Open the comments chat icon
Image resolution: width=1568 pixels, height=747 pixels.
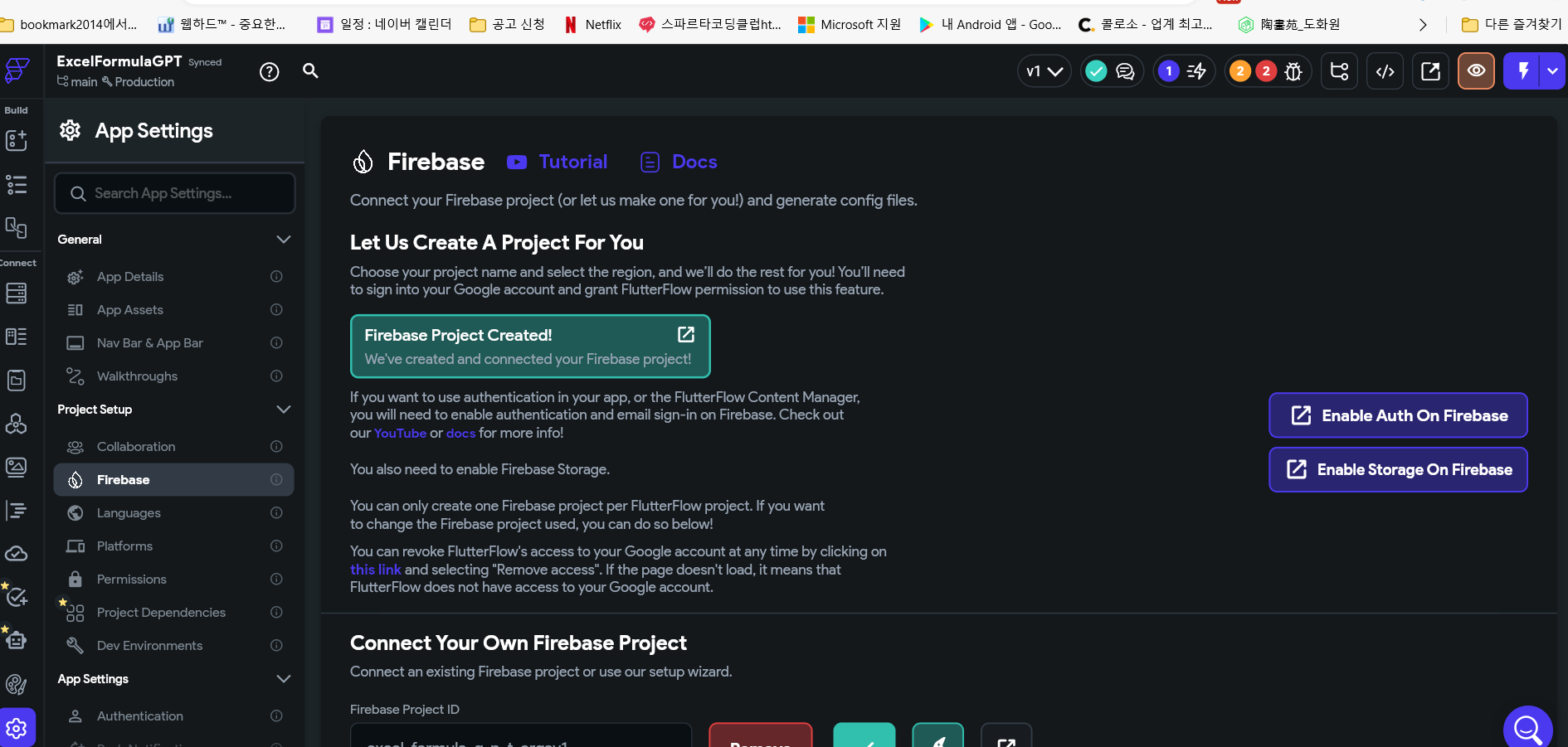1125,71
